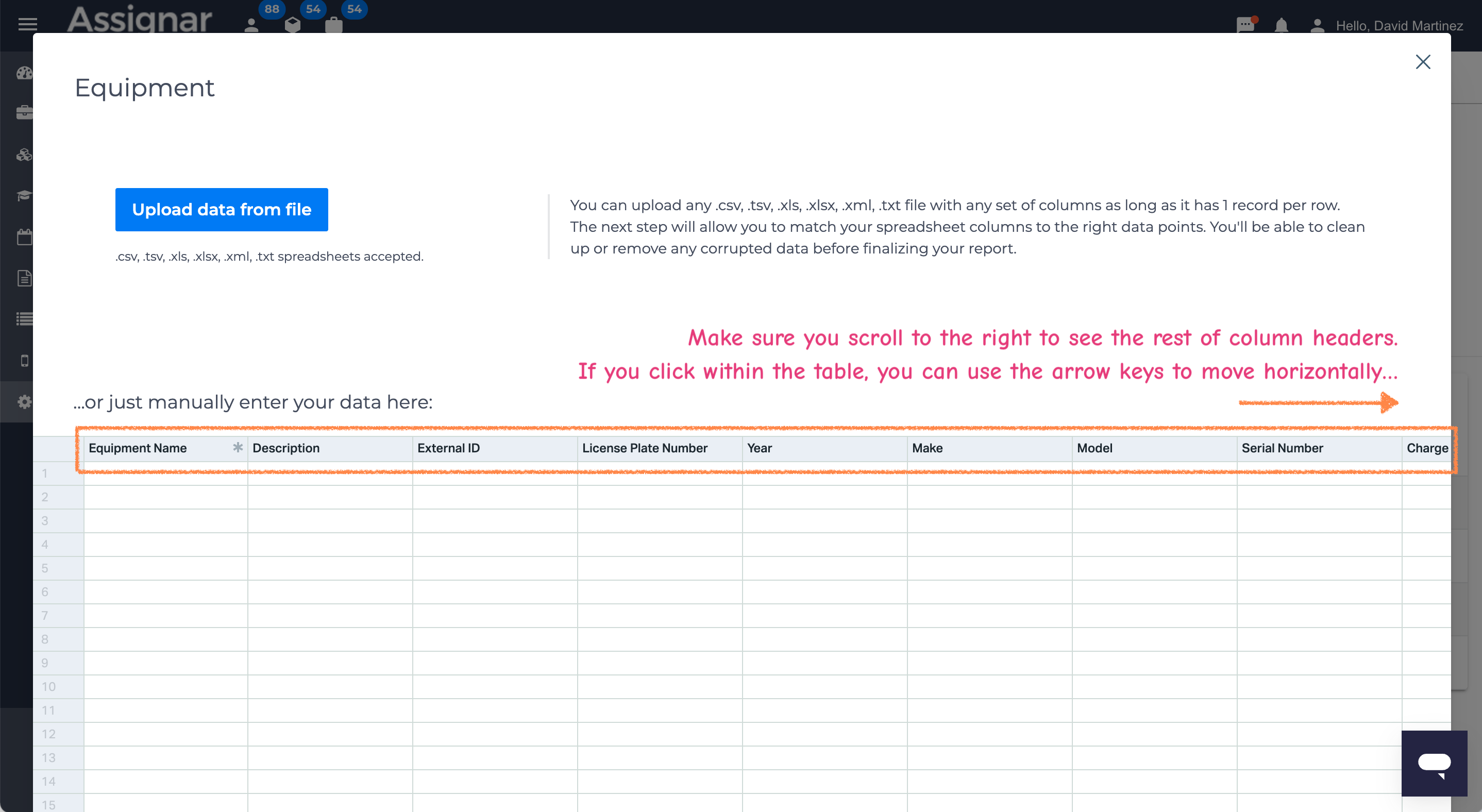
Task: Open the document sidebar icon
Action: (24, 278)
